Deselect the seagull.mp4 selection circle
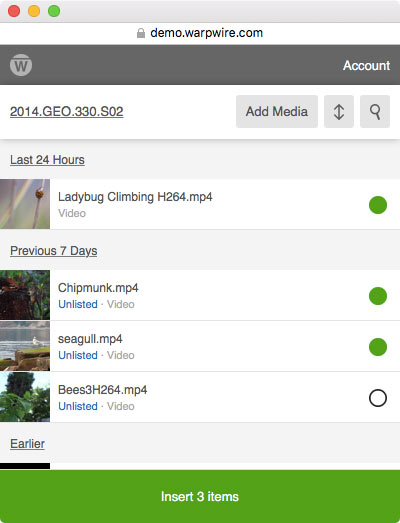The height and width of the screenshot is (523, 400). (378, 347)
